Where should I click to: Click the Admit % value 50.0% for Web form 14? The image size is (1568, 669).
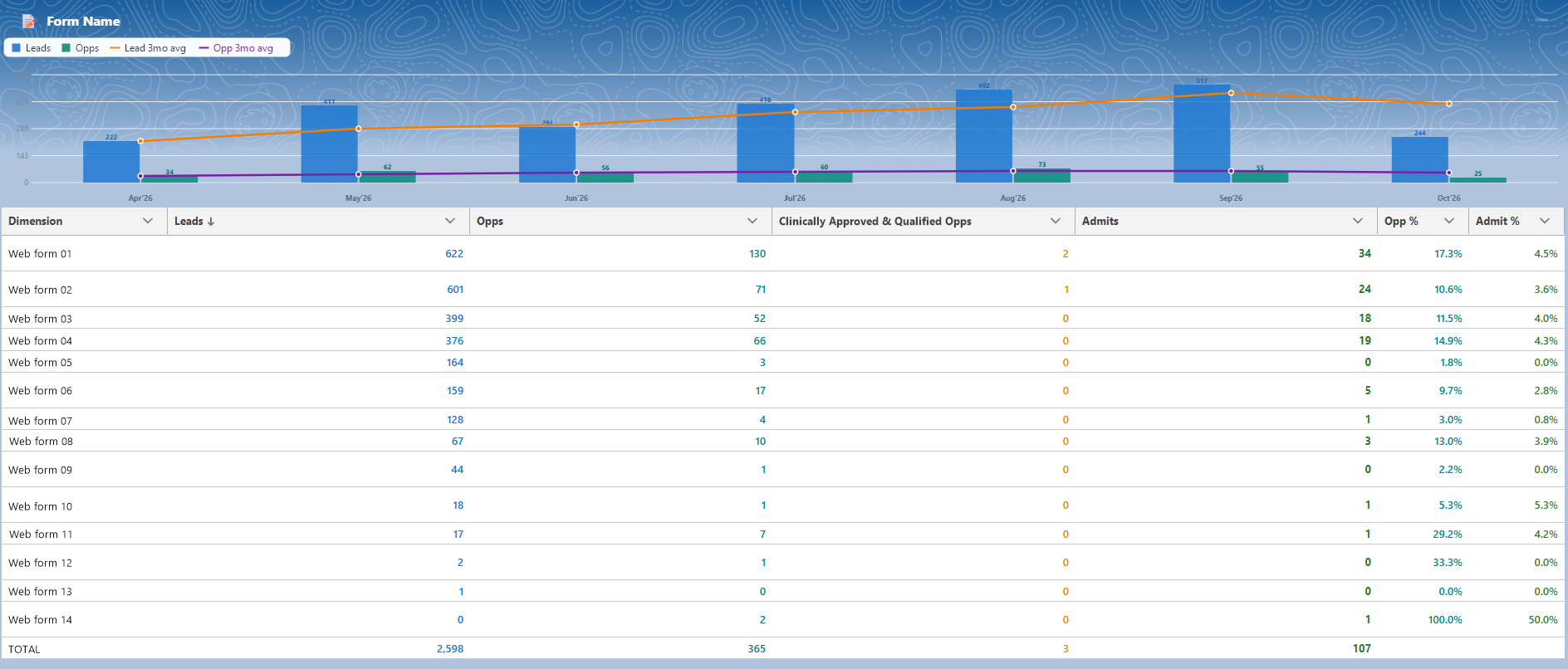(x=1543, y=620)
